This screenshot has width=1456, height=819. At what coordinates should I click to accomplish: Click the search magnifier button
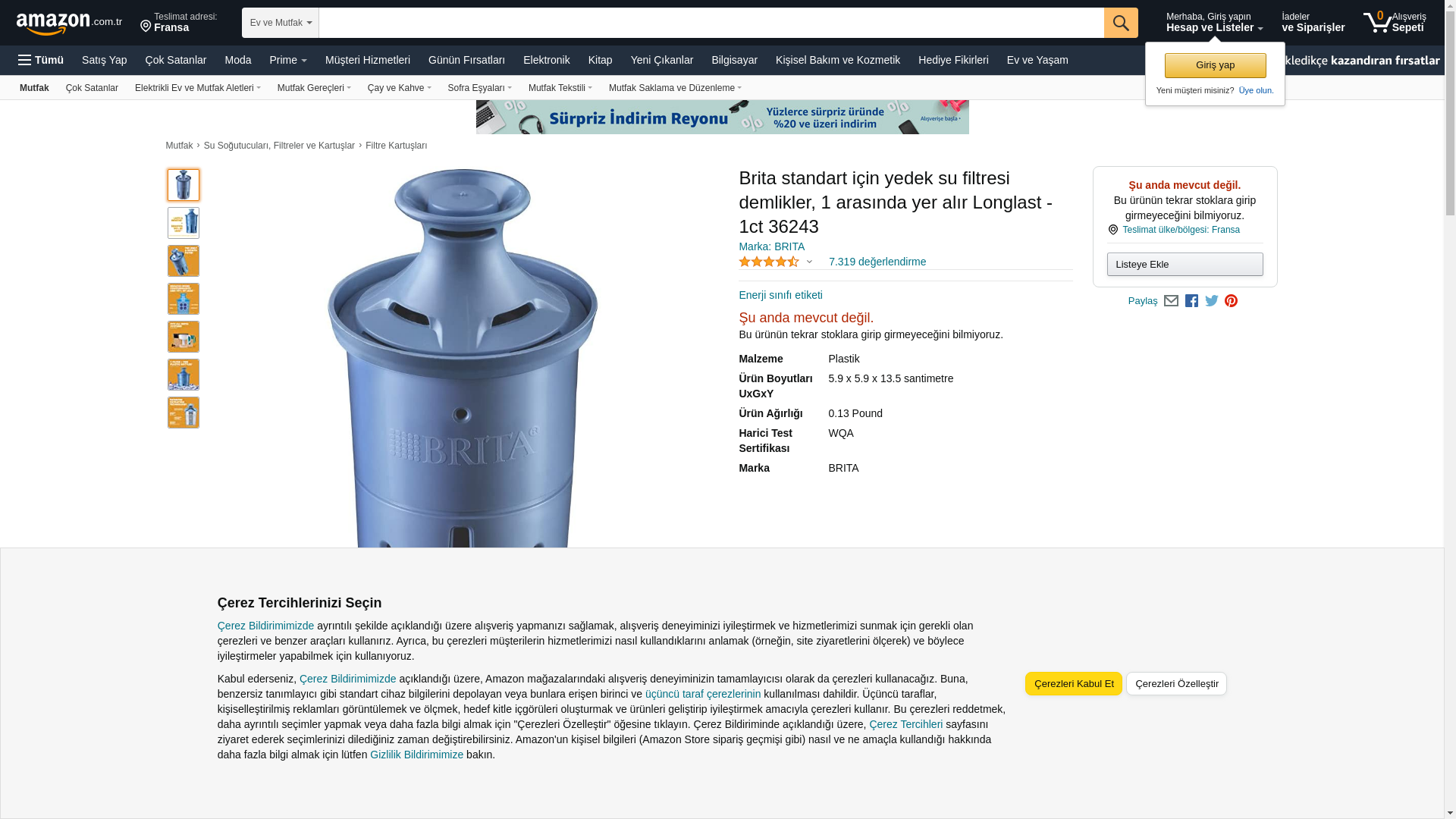pos(1120,23)
